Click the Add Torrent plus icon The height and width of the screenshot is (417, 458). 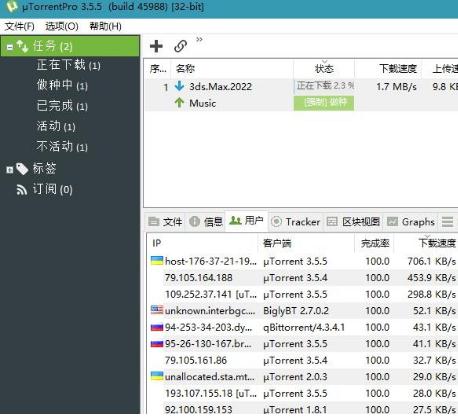point(156,46)
